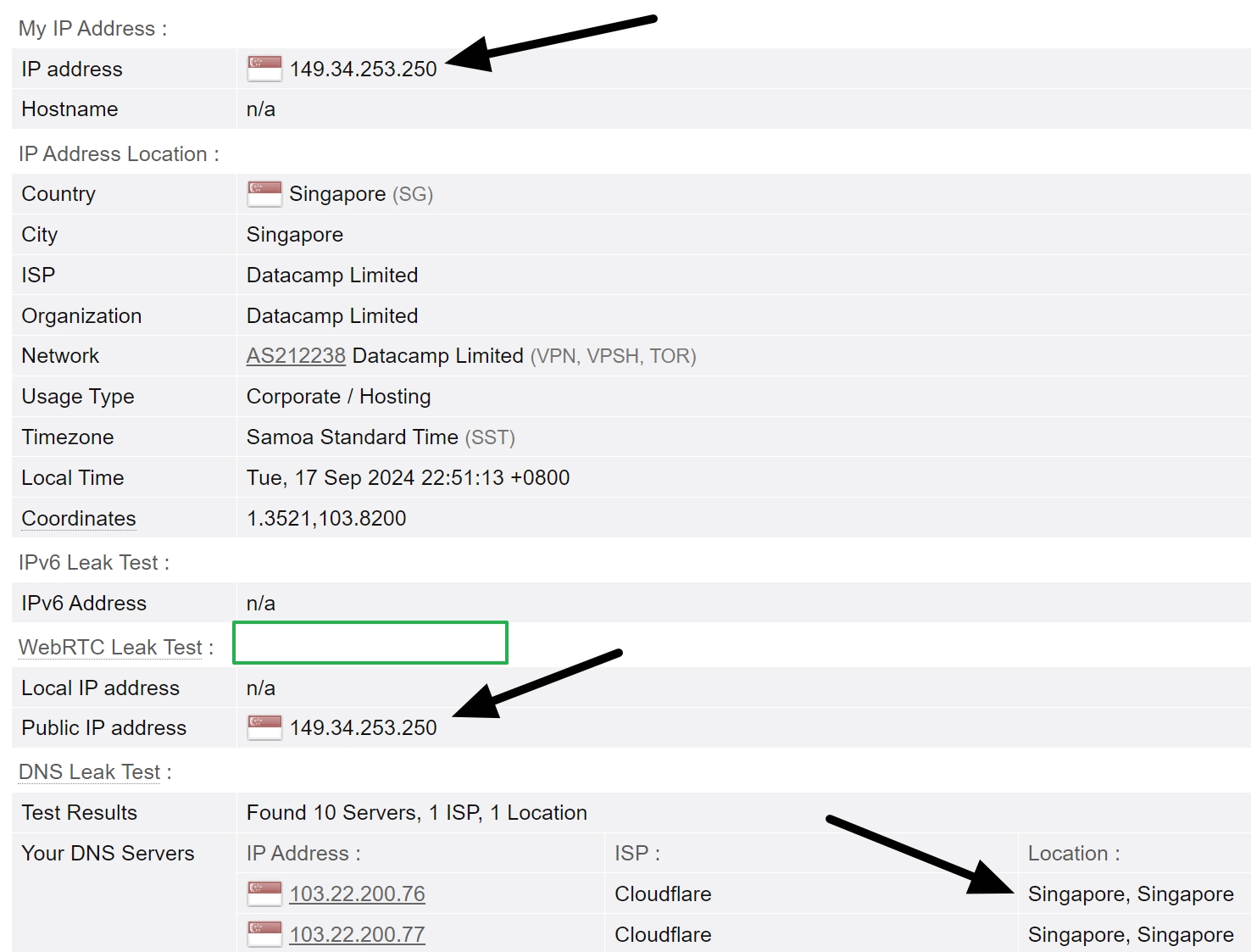Click the Singapore flag beside IP address

point(263,69)
